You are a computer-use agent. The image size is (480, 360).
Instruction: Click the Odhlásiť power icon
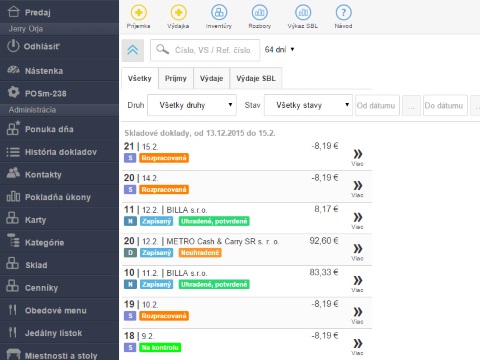pos(13,46)
